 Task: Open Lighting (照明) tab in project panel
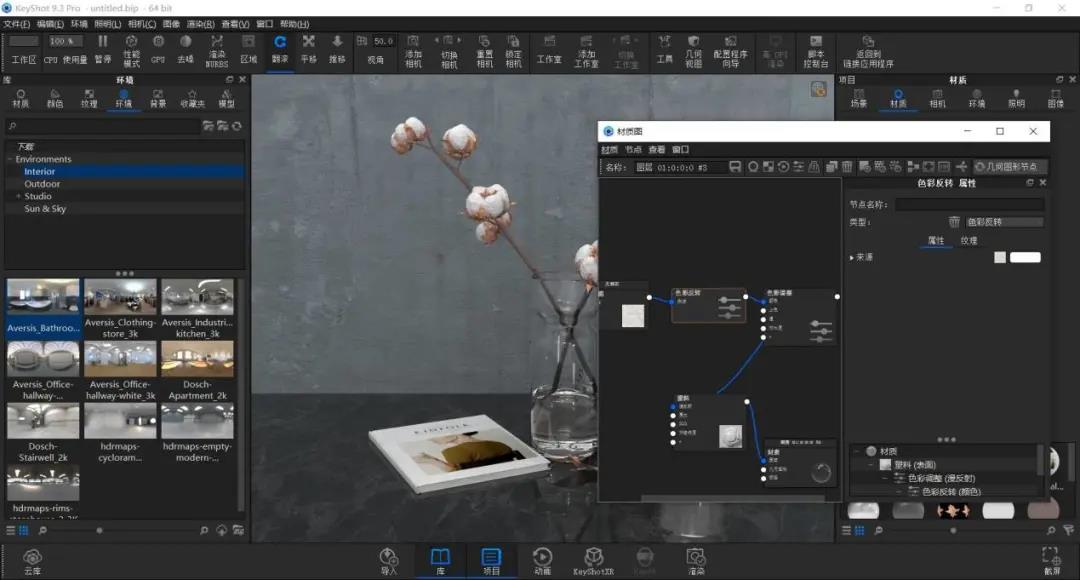tap(1017, 99)
